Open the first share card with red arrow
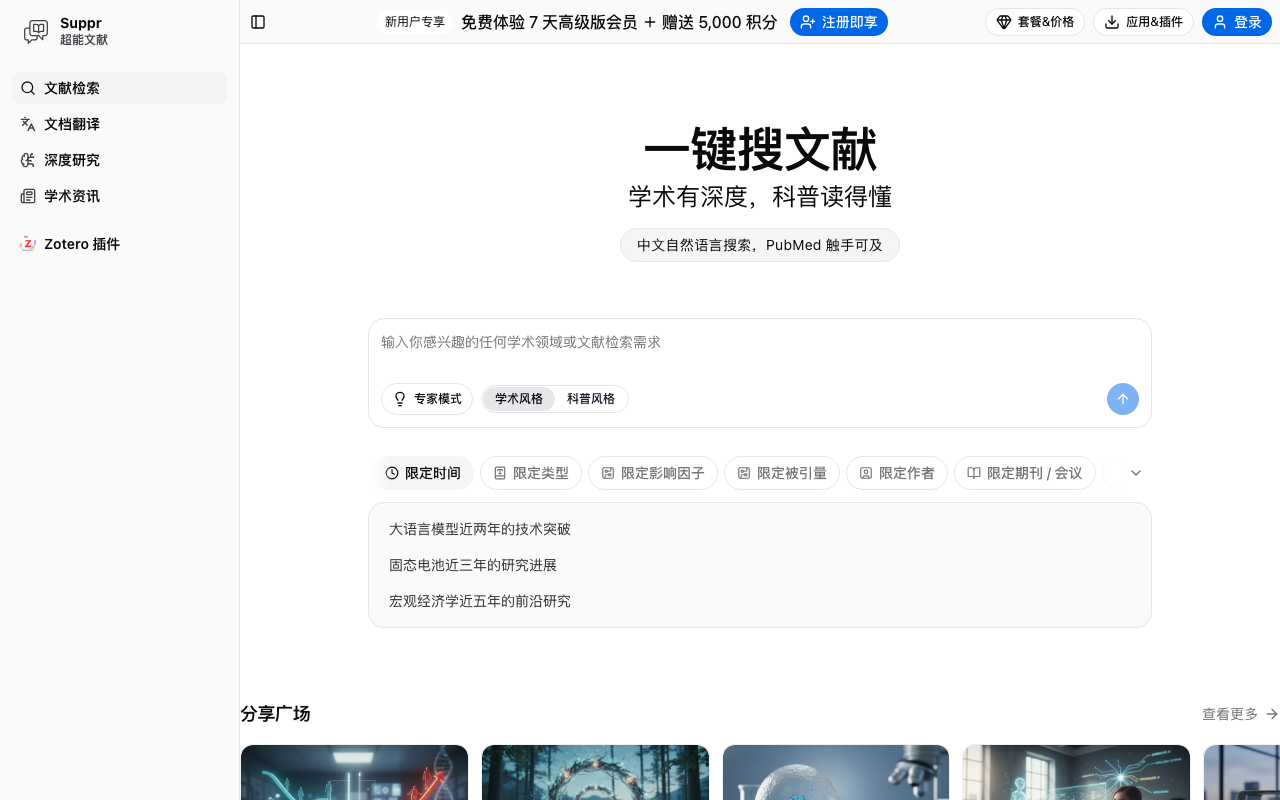The width and height of the screenshot is (1280, 800). coord(354,772)
